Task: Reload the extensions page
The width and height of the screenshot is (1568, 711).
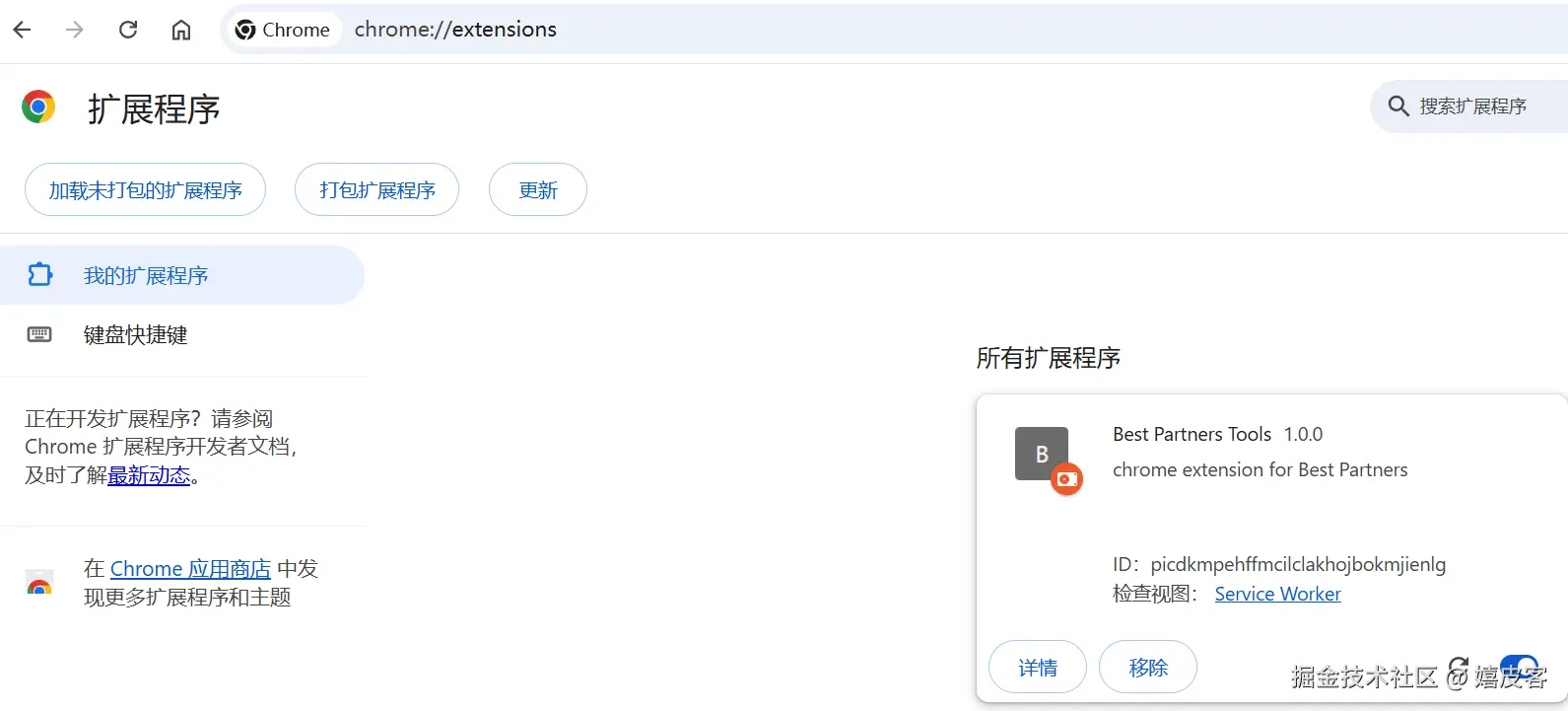Action: point(128,30)
